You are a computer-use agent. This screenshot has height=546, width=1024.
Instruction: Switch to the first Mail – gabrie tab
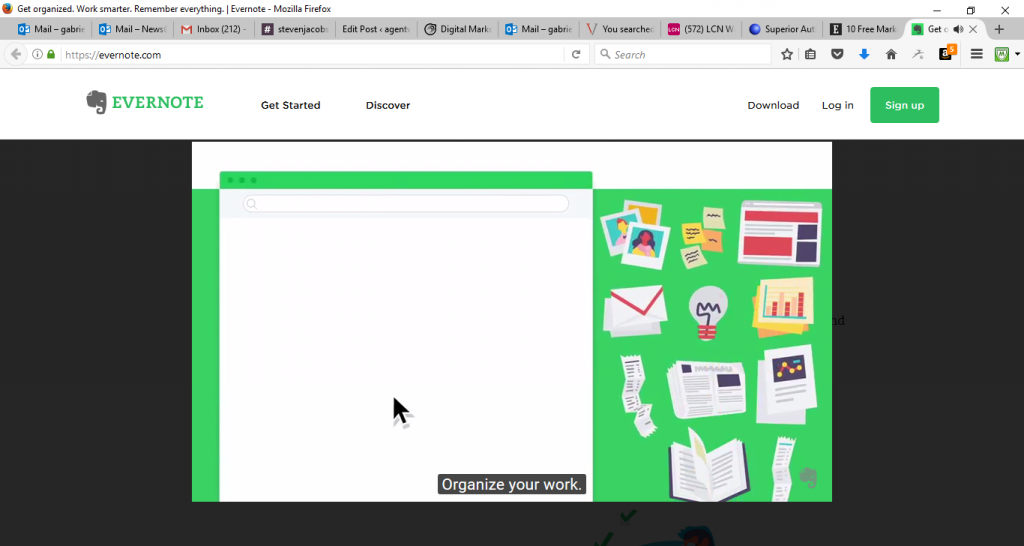pyautogui.click(x=52, y=29)
